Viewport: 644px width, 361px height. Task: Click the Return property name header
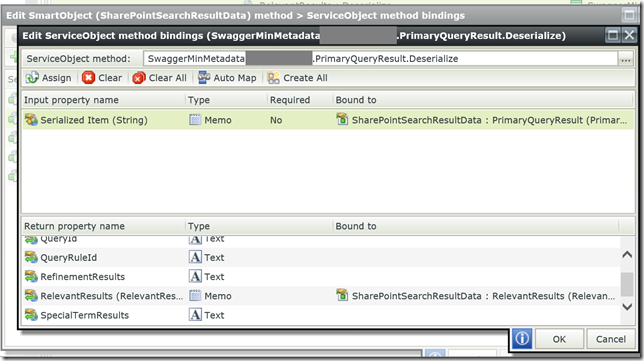pyautogui.click(x=74, y=226)
